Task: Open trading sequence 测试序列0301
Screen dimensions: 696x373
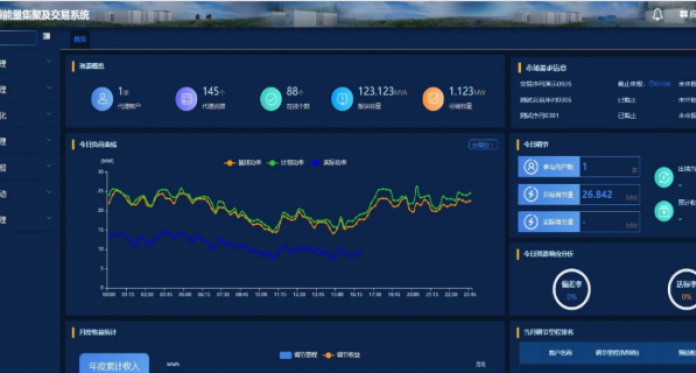Action: pyautogui.click(x=539, y=116)
